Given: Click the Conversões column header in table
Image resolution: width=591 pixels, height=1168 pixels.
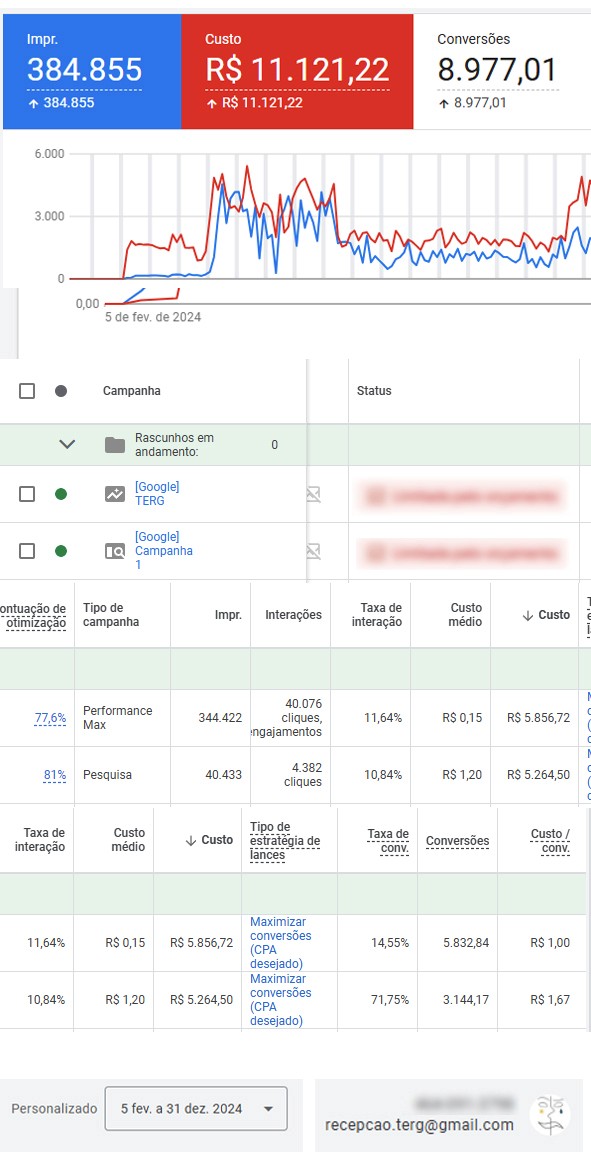Looking at the screenshot, I should click(458, 841).
